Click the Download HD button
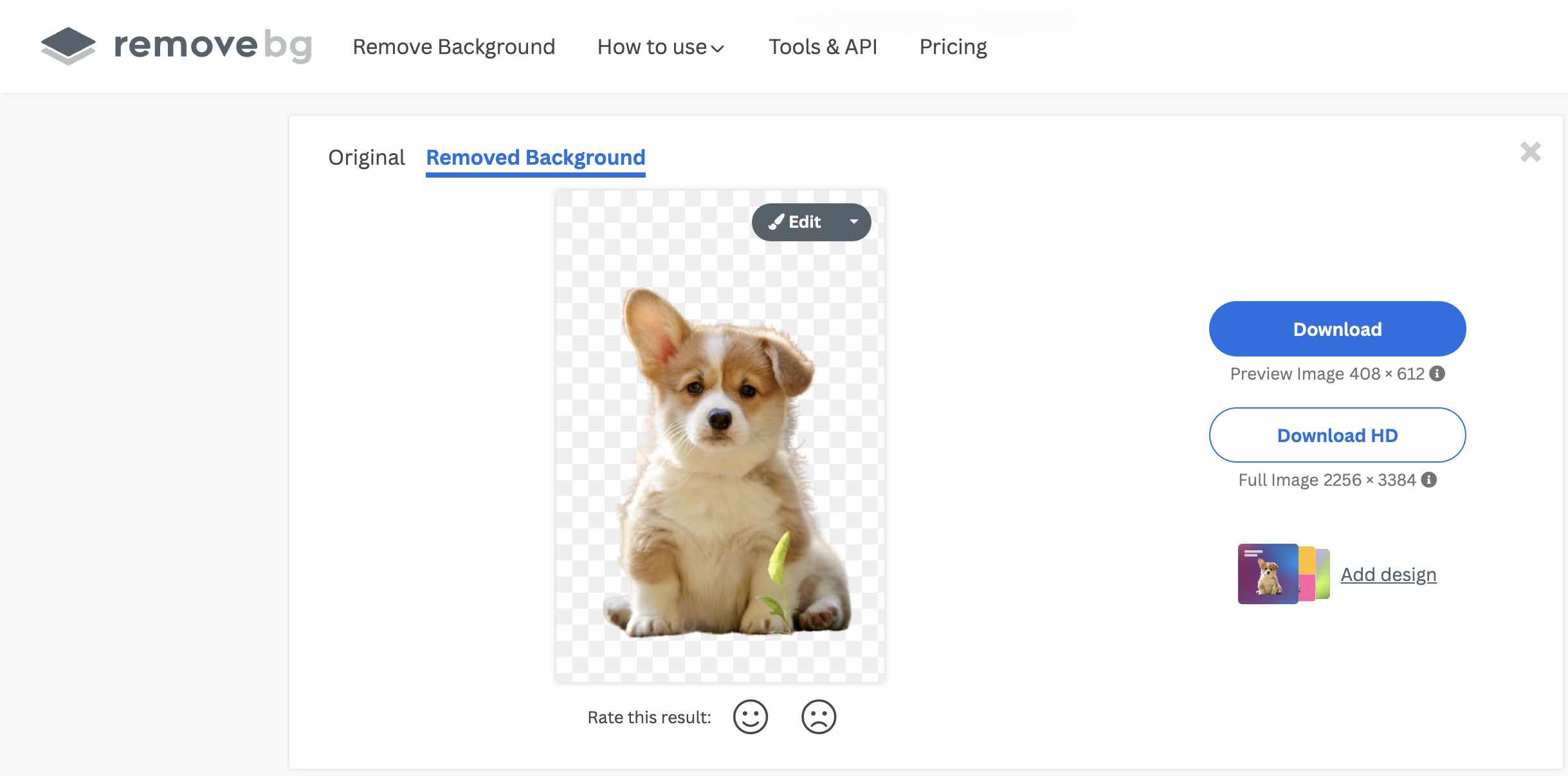Screen dimensions: 1568x776 coord(1337,435)
